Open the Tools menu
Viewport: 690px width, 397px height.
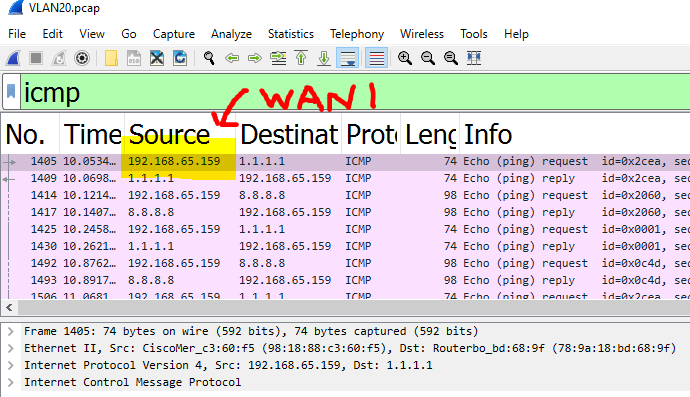[x=473, y=34]
